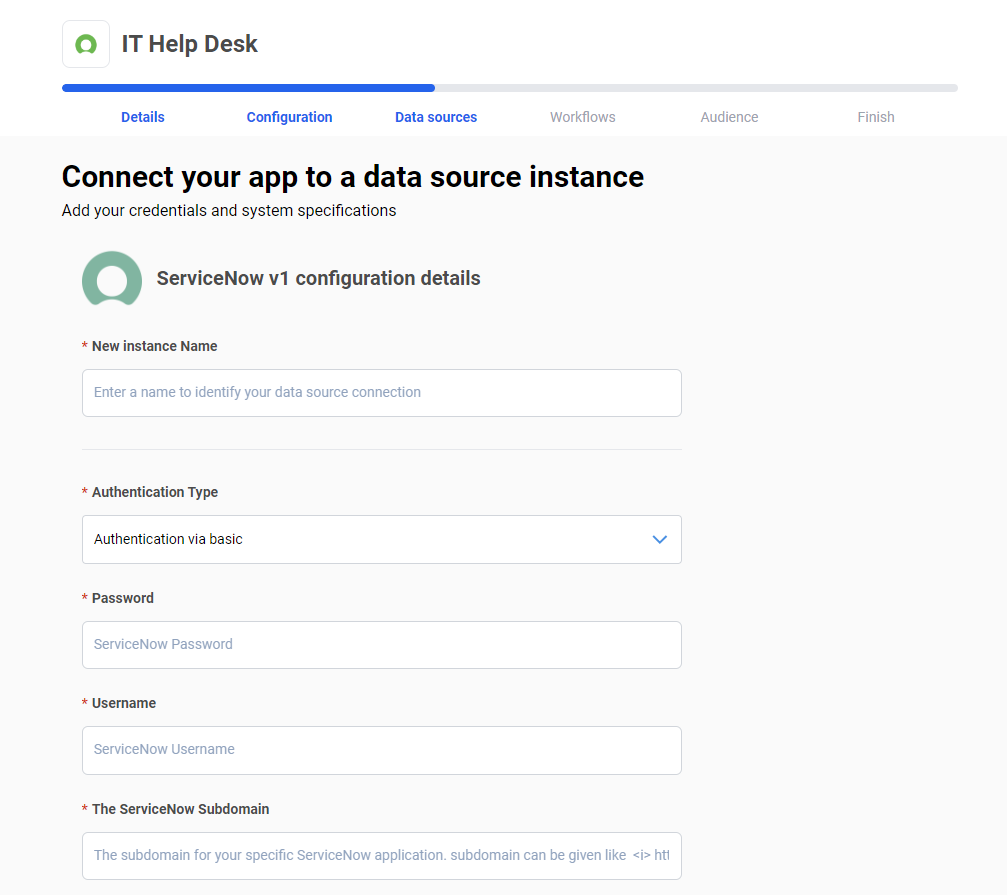Click the 'New instance Name' label
The height and width of the screenshot is (895, 1007).
pos(154,346)
